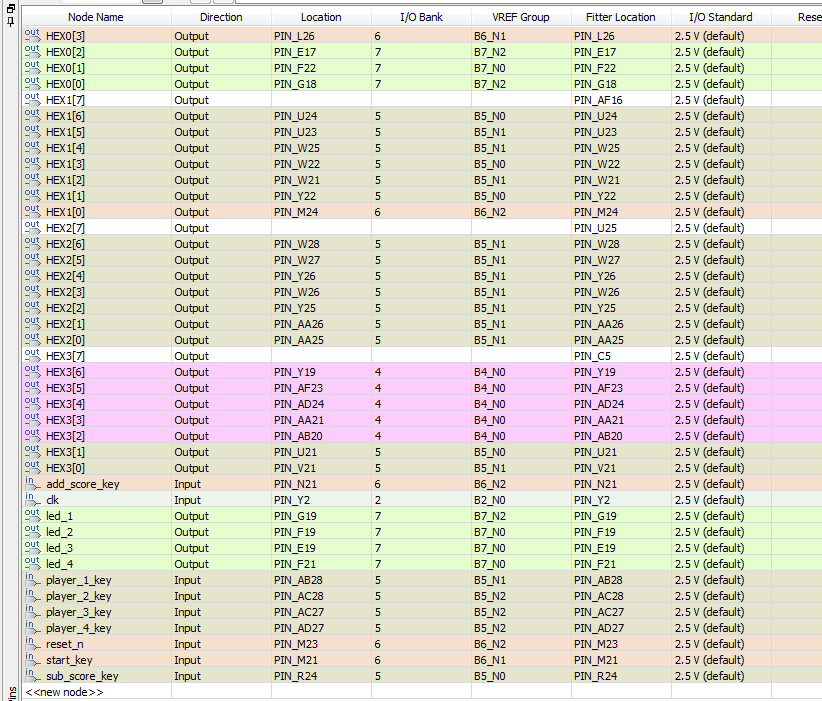
Task: Sort by I/O Standard column header
Action: point(721,17)
